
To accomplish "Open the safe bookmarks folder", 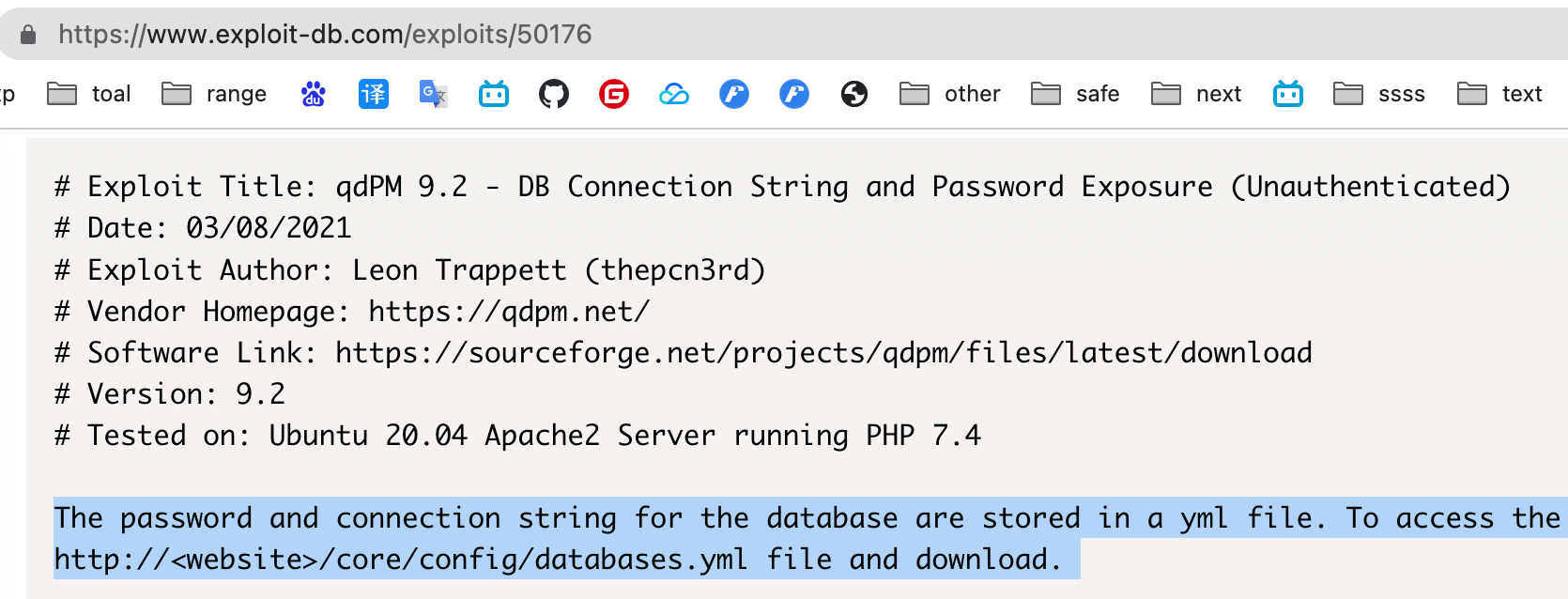I will (1075, 94).
